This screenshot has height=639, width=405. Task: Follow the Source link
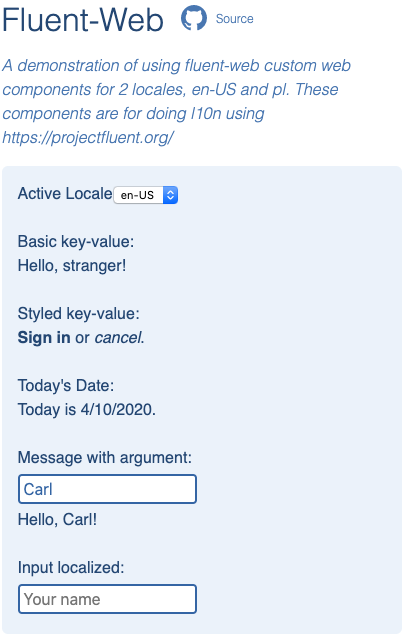pyautogui.click(x=234, y=19)
